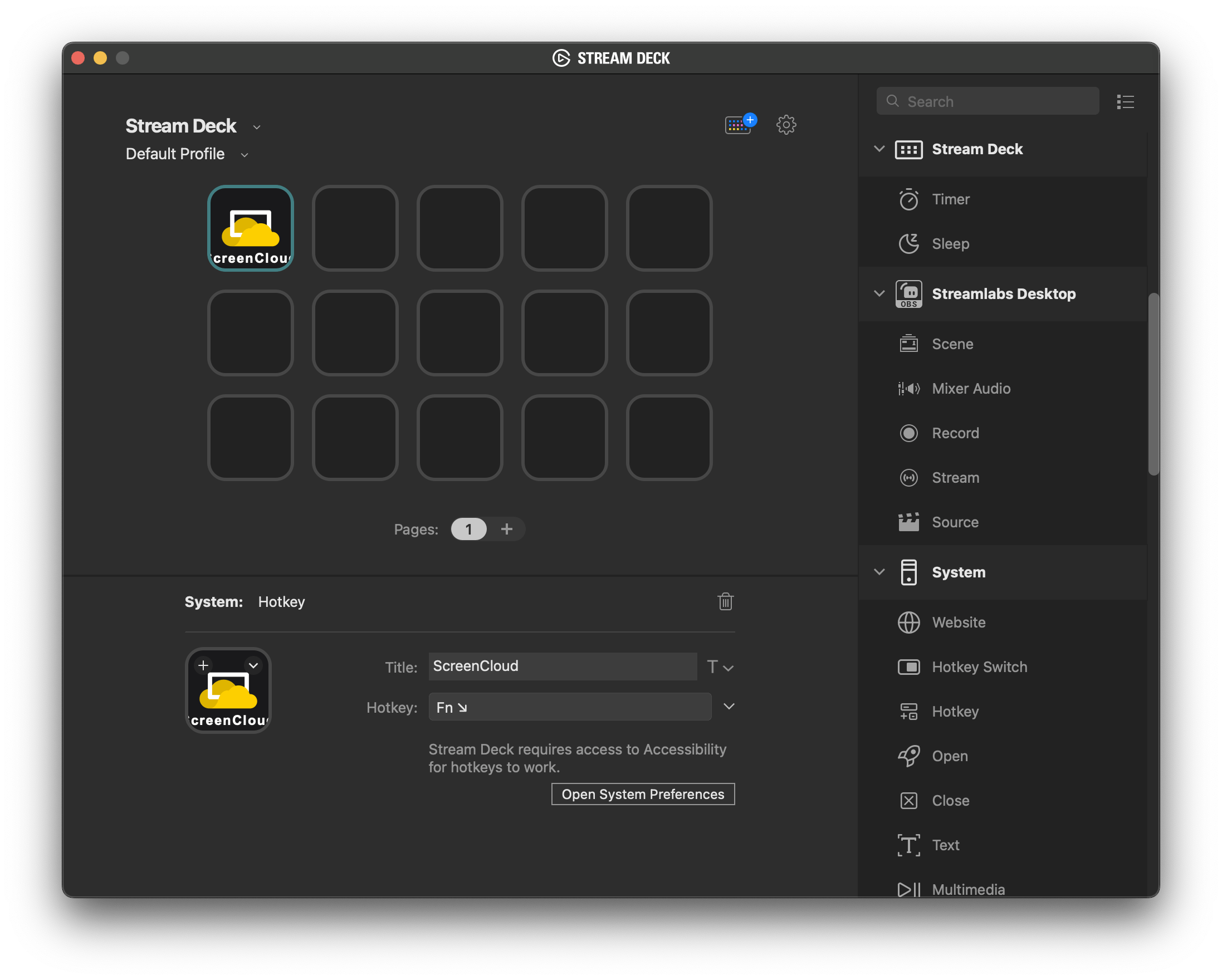The height and width of the screenshot is (980, 1222).
Task: Click the Search actions field
Action: pyautogui.click(x=988, y=101)
